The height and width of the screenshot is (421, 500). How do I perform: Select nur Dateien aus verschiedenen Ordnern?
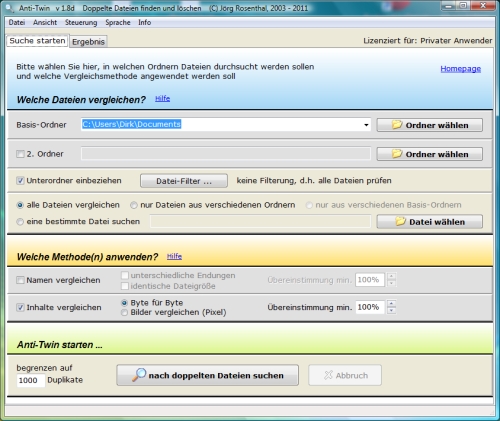coord(134,205)
